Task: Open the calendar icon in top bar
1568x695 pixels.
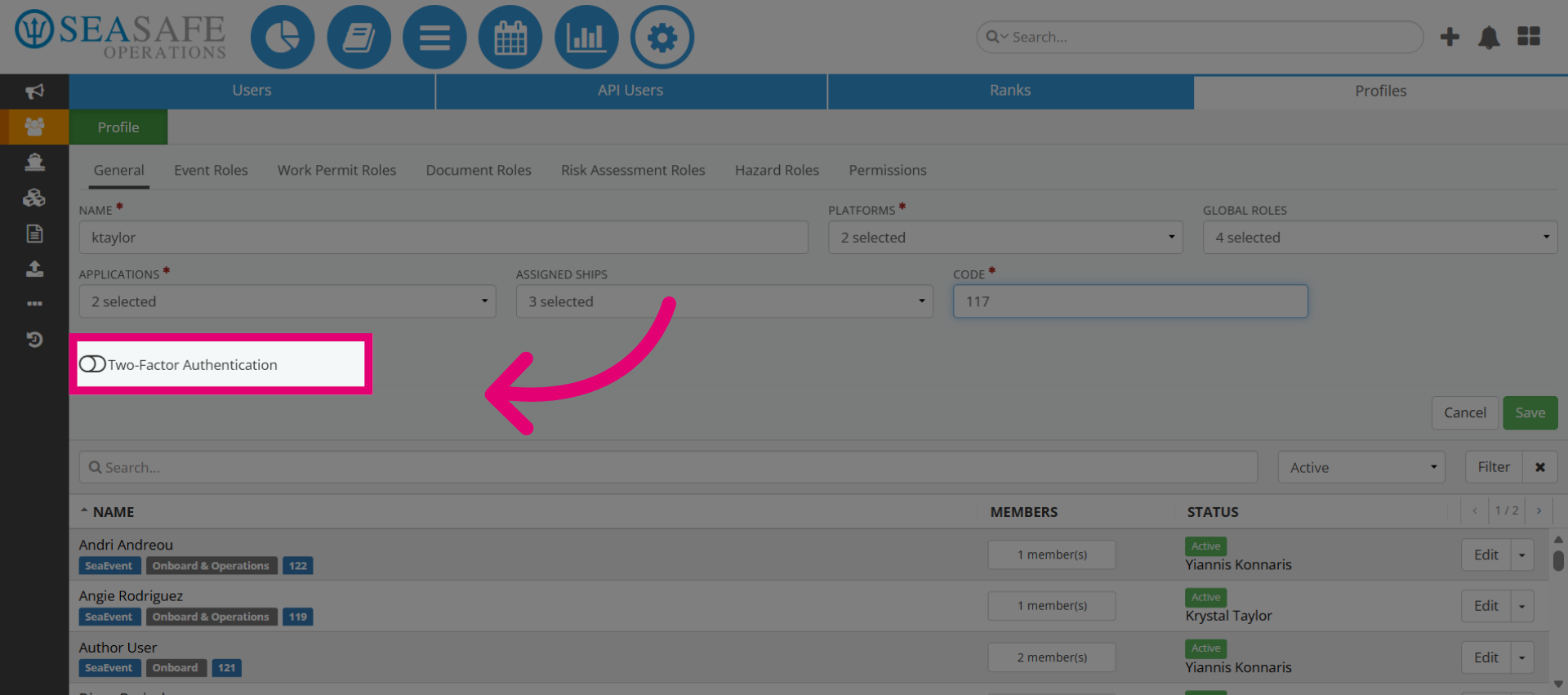Action: tap(510, 37)
